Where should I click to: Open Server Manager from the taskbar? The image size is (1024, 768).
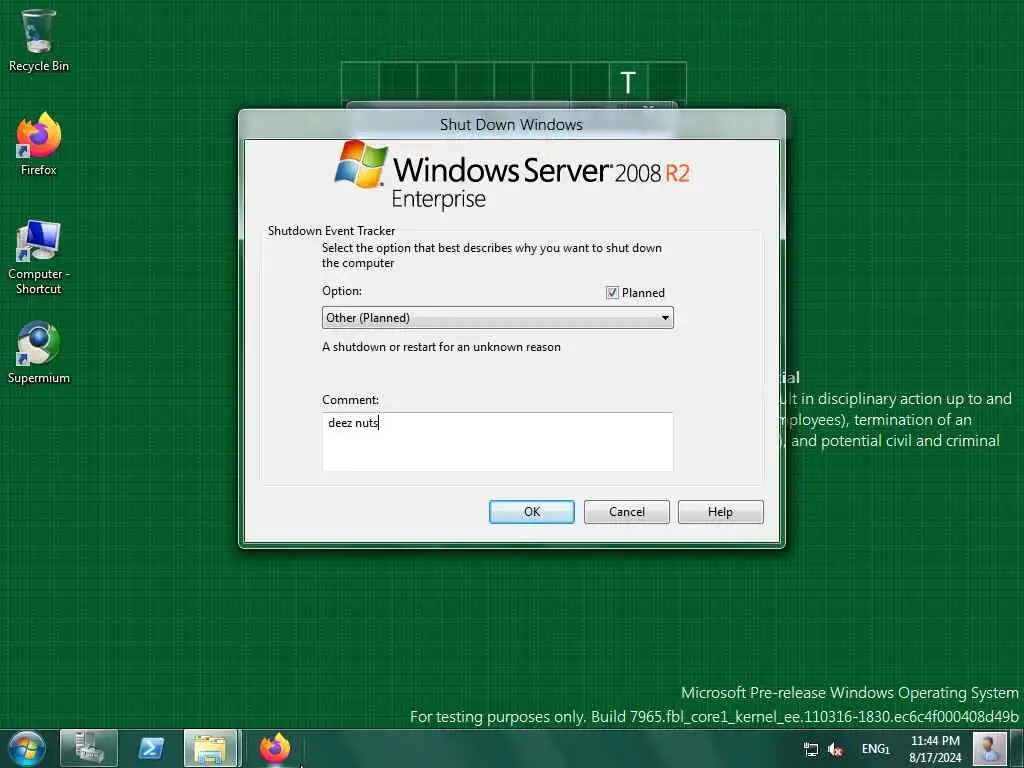89,748
